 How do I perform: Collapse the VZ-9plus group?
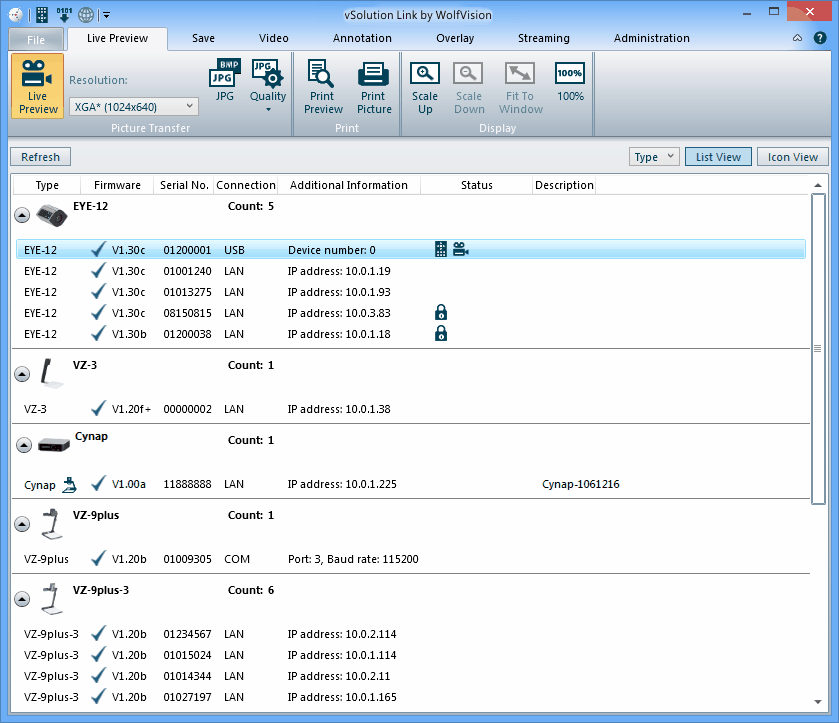tap(22, 523)
